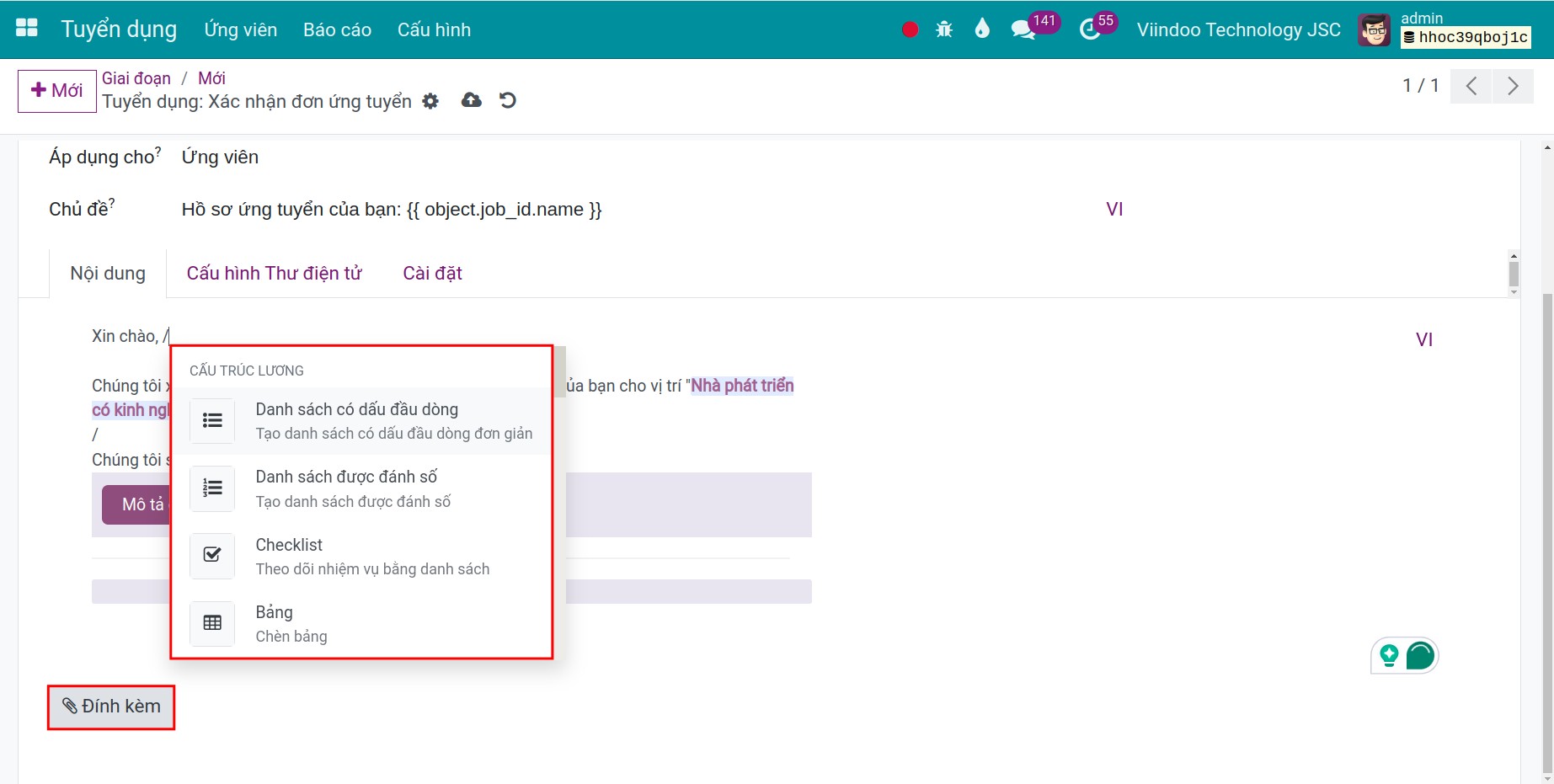Open the Báo cáo menu

pos(337,29)
